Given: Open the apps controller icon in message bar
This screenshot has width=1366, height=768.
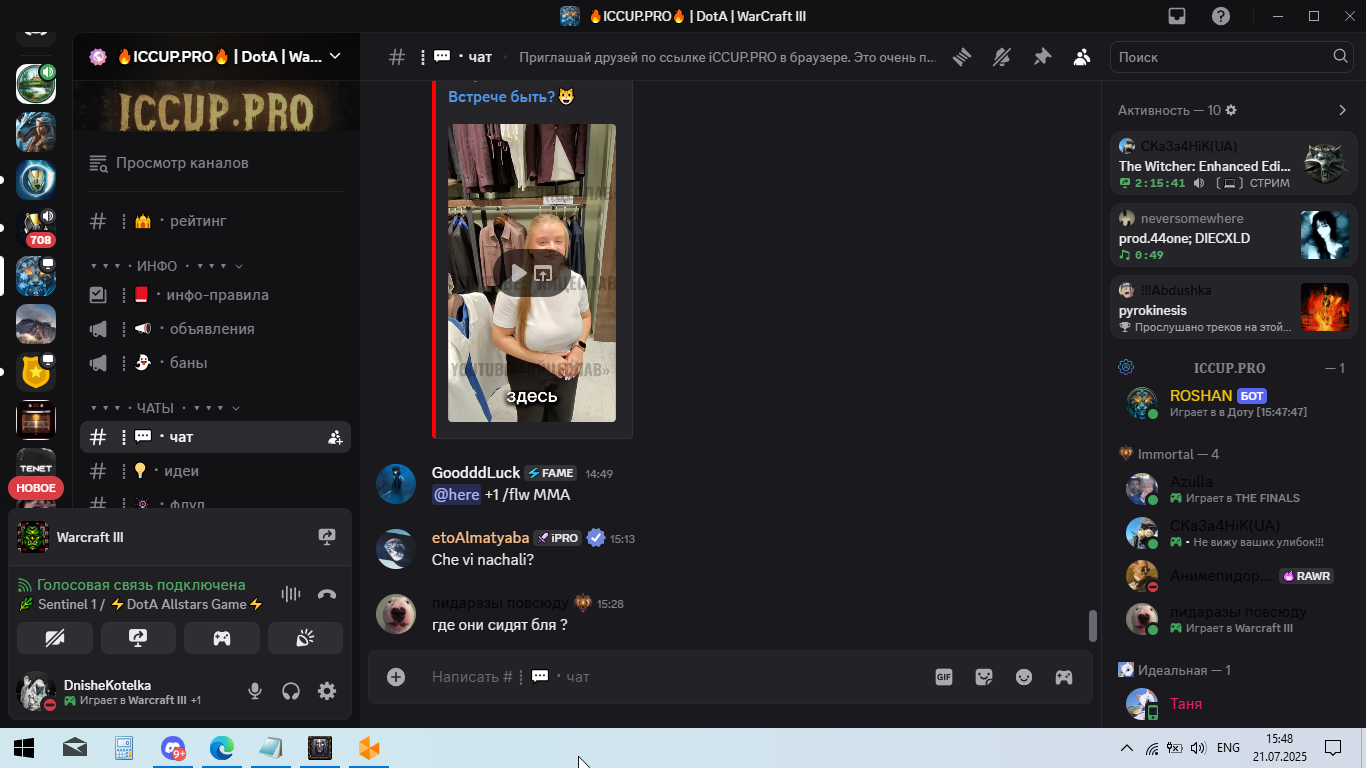Looking at the screenshot, I should point(1064,677).
